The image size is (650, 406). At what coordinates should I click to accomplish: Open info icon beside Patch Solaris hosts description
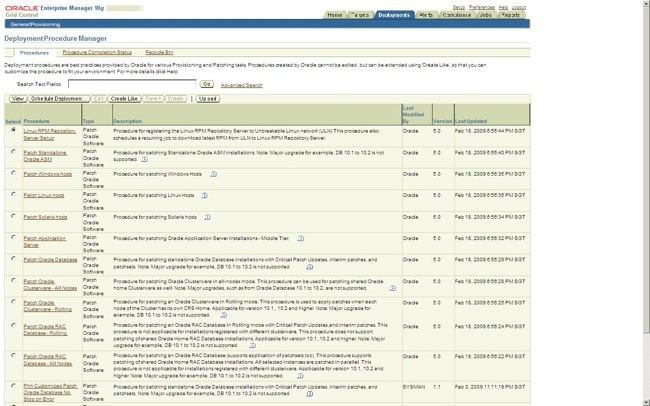[x=207, y=217]
